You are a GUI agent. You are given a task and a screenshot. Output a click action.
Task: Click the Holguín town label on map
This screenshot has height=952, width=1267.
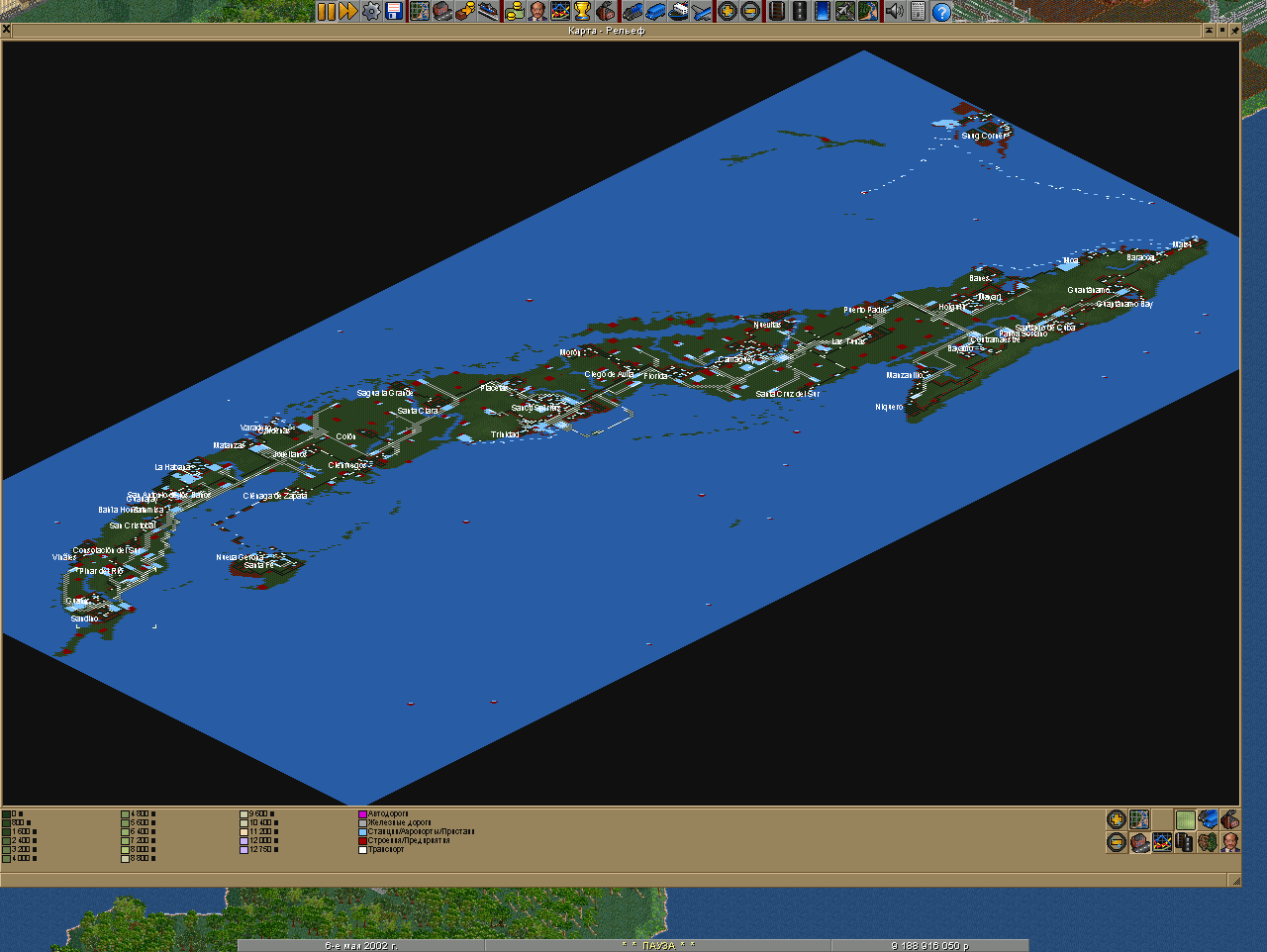click(951, 308)
